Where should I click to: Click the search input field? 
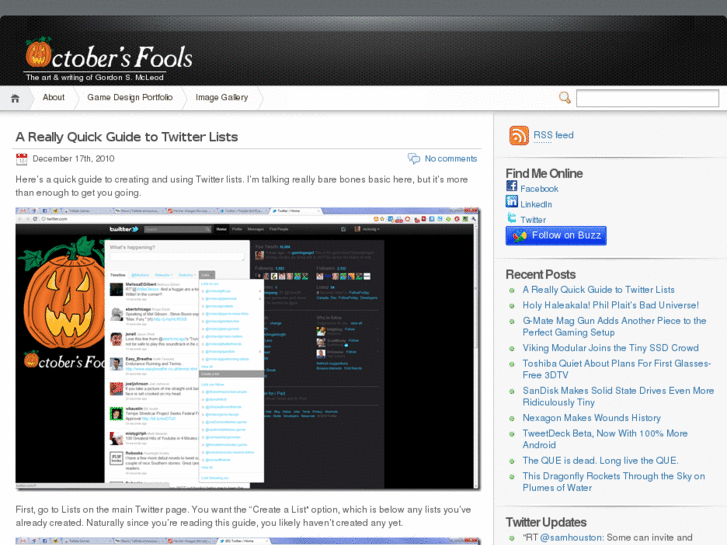(x=647, y=98)
